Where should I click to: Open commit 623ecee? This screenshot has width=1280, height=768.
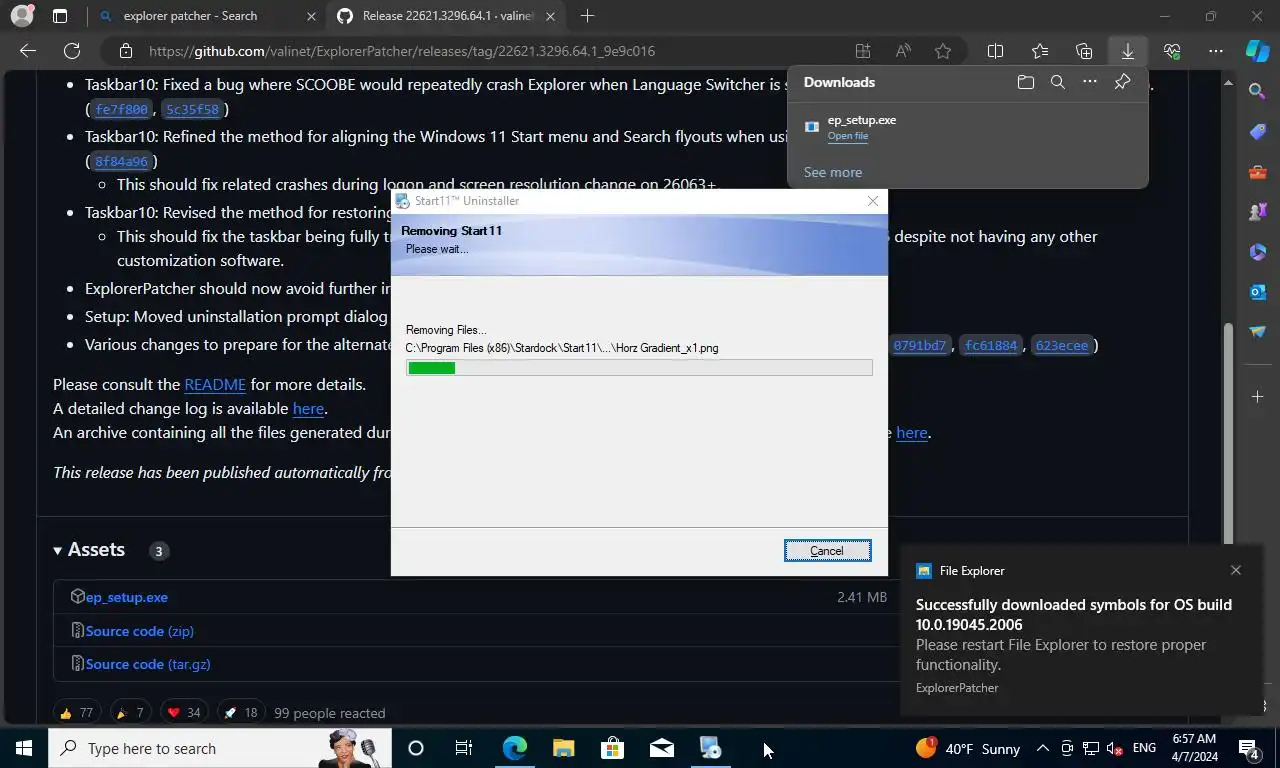coord(1061,345)
